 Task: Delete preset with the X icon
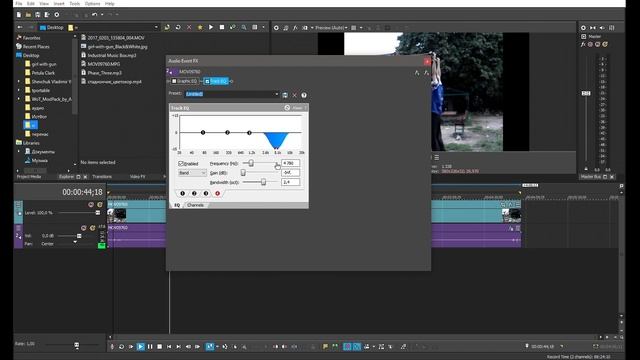click(294, 95)
